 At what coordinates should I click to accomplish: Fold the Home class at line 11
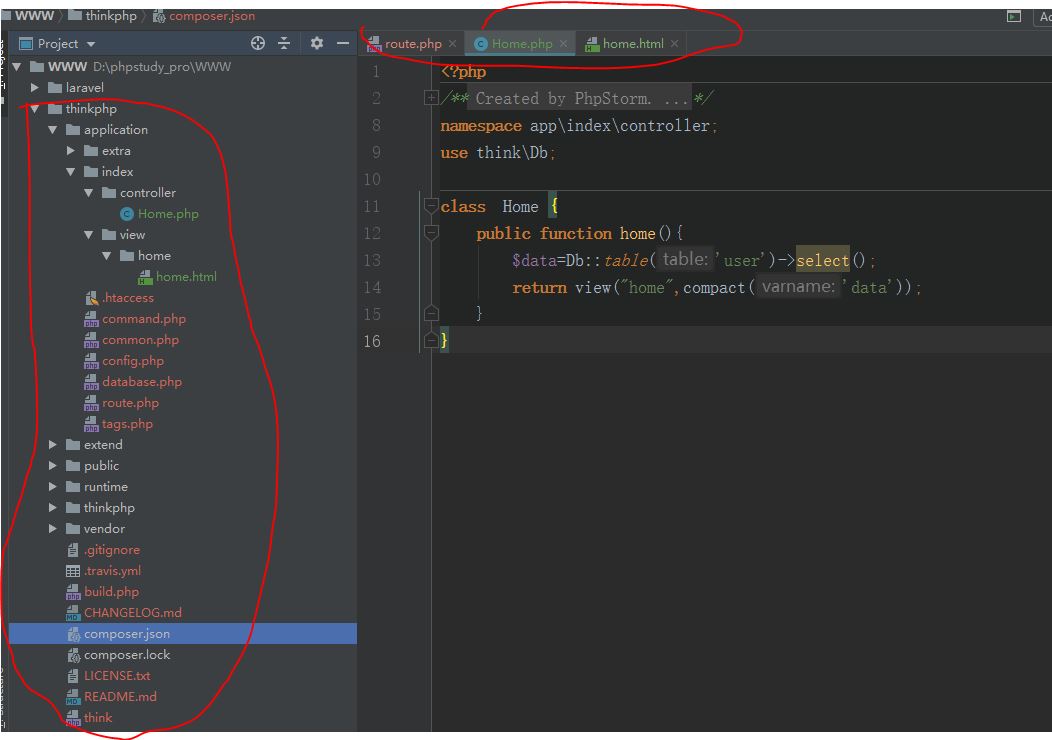(431, 207)
